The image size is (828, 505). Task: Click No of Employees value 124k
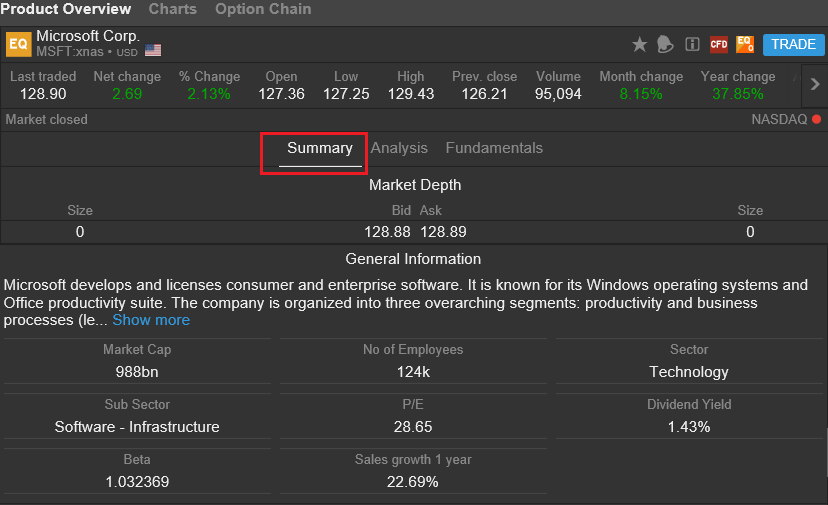(413, 372)
